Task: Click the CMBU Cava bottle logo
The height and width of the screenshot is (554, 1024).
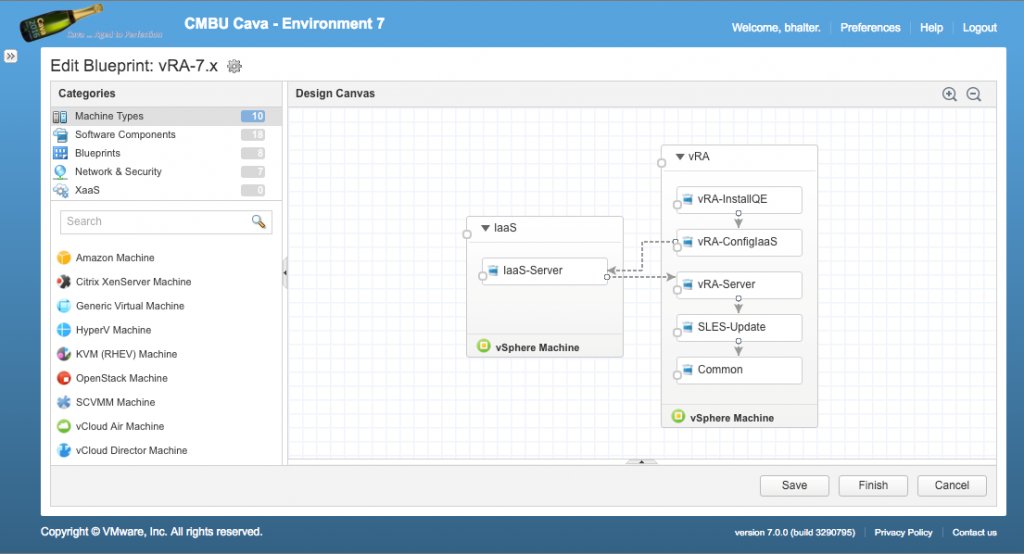Action: [x=62, y=22]
